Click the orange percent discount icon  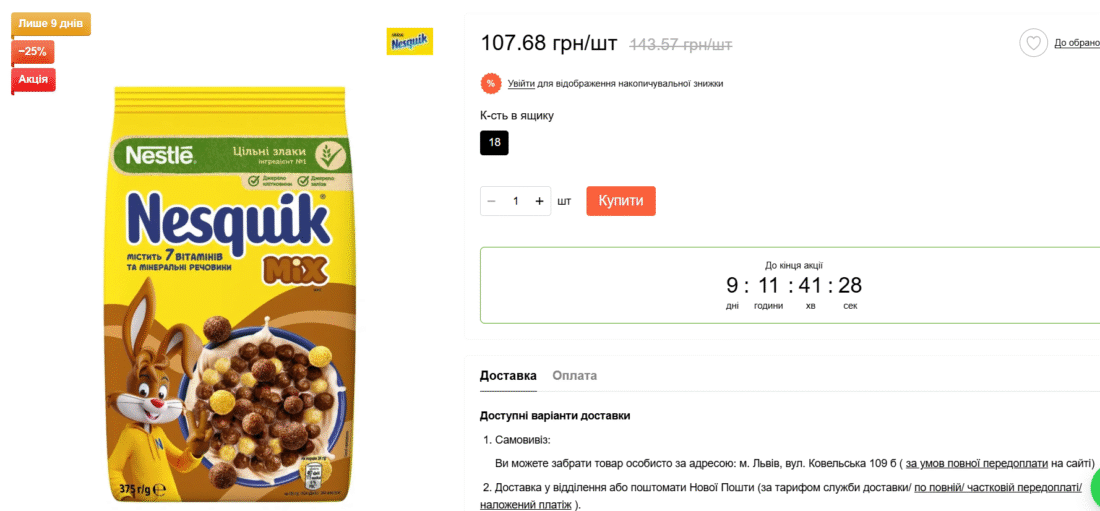[490, 84]
